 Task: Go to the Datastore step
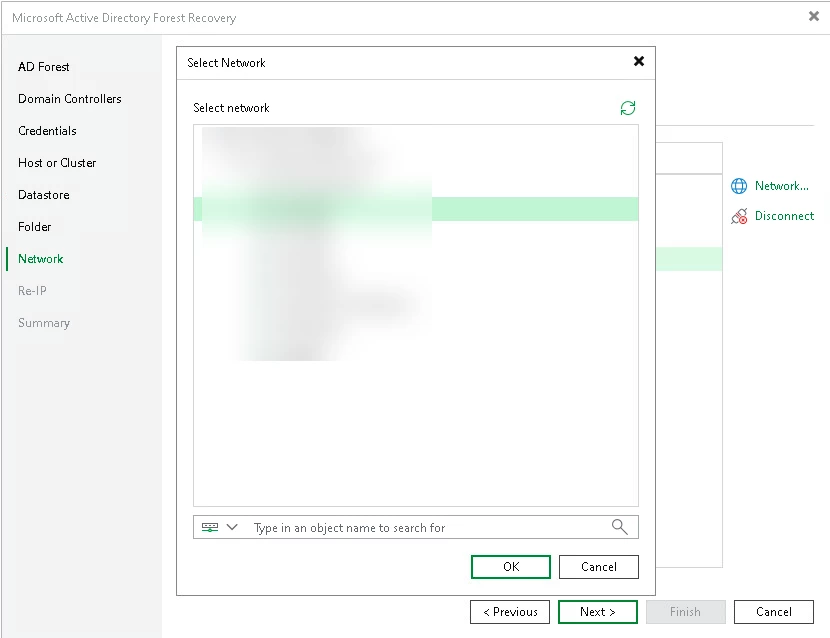(44, 195)
